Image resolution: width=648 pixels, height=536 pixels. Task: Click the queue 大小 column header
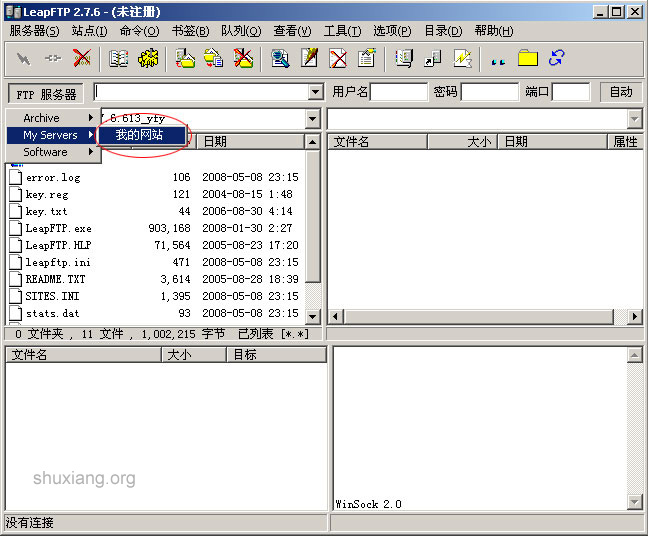pyautogui.click(x=194, y=355)
